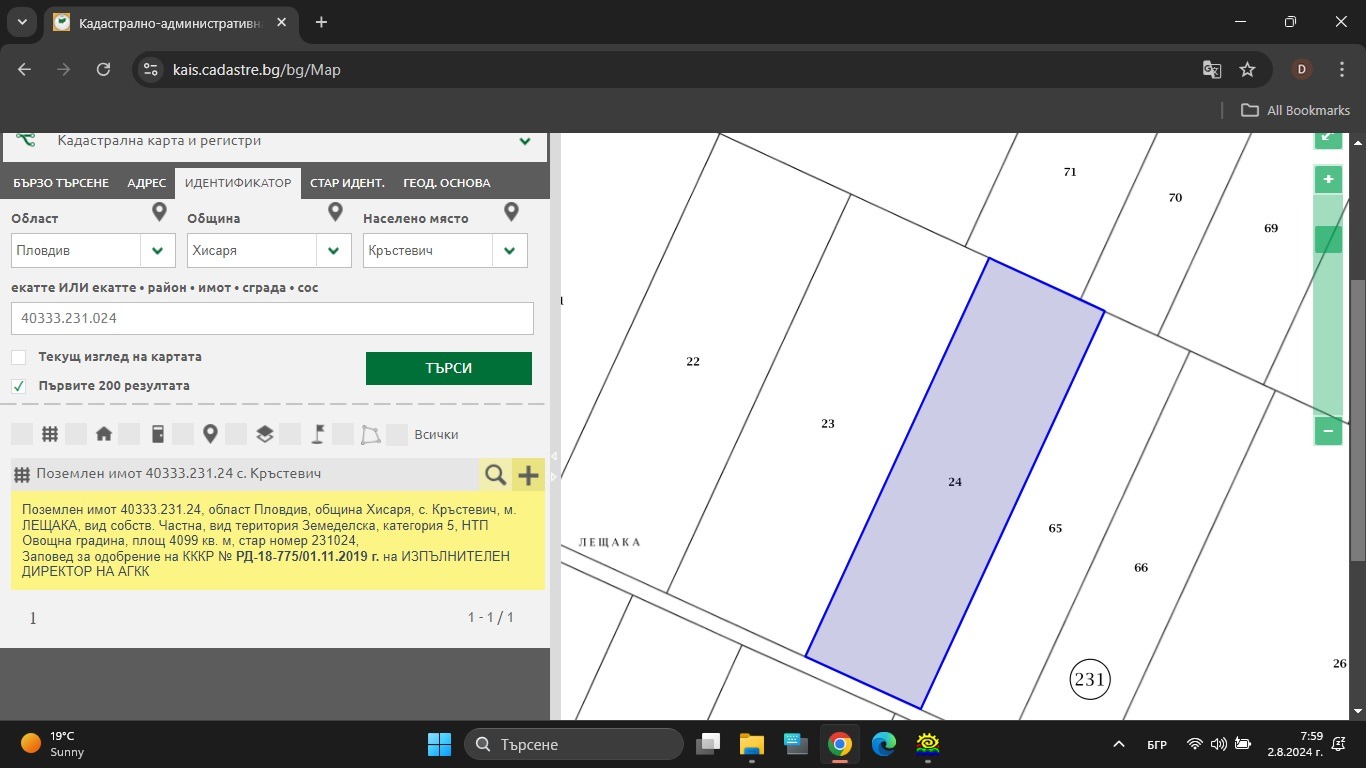Screen dimensions: 1366x768
Task: Enable Текущ изглед на картата checkbox
Action: [x=19, y=357]
